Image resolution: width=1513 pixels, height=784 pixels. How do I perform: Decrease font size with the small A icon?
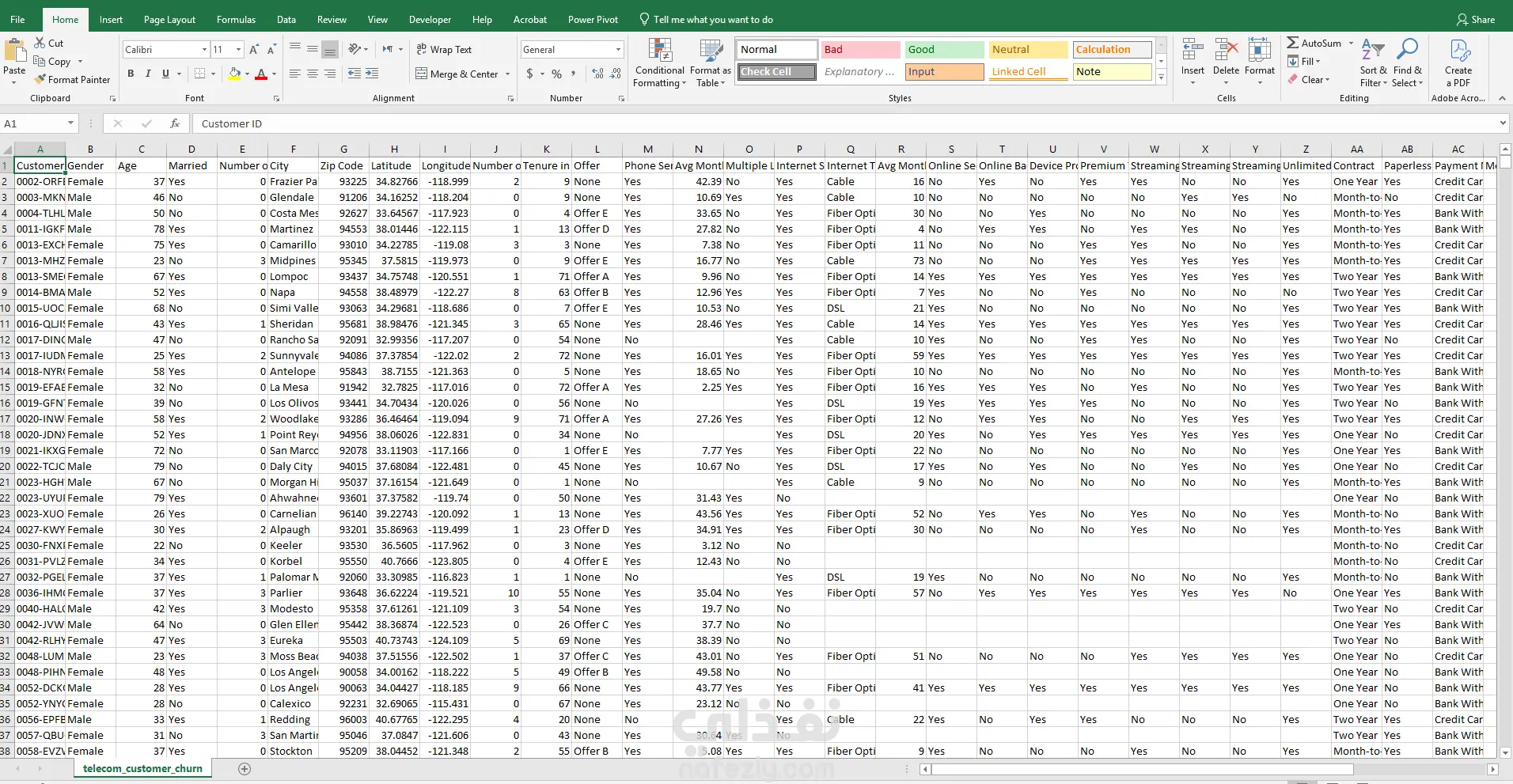(271, 49)
